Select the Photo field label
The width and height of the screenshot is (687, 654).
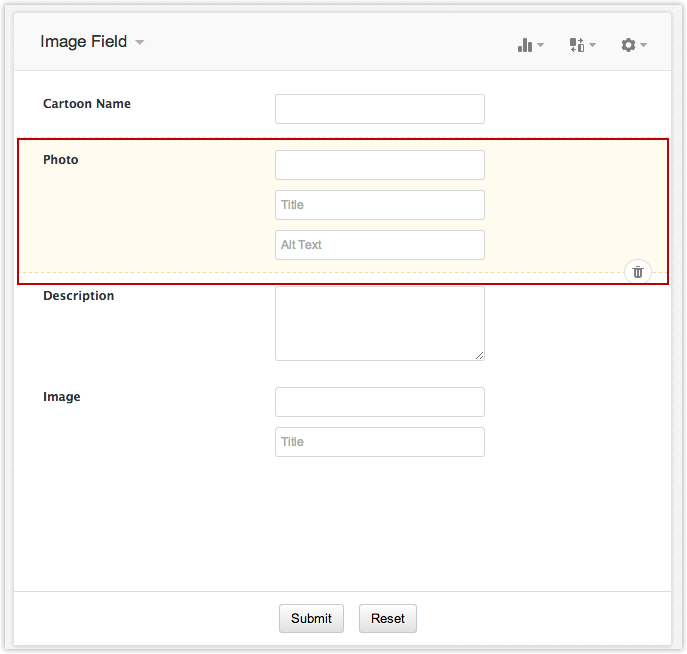click(61, 160)
